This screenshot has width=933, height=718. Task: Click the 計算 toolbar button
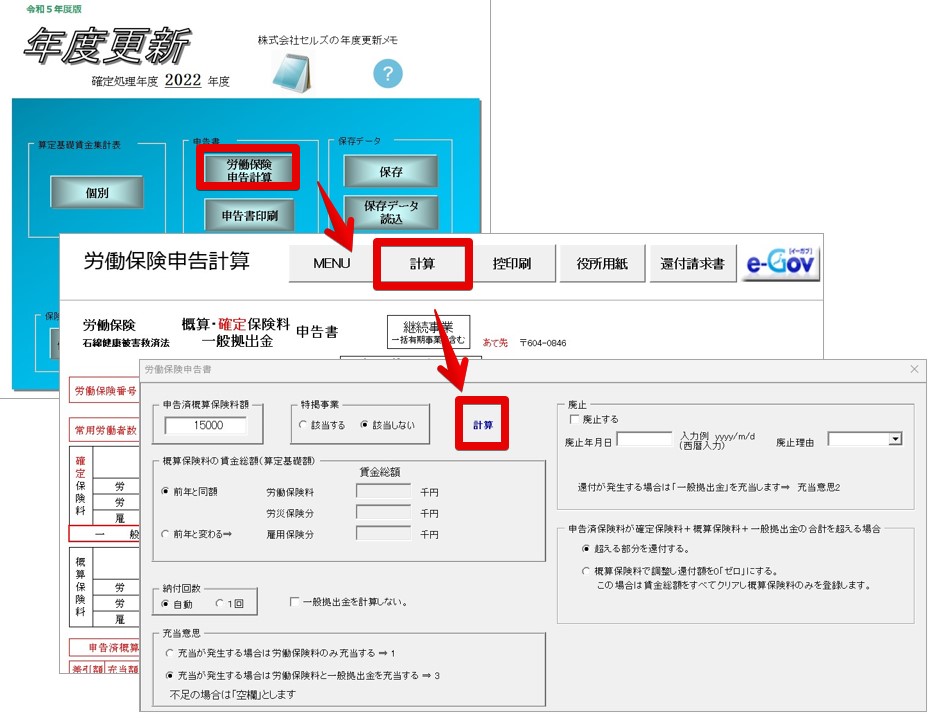422,264
